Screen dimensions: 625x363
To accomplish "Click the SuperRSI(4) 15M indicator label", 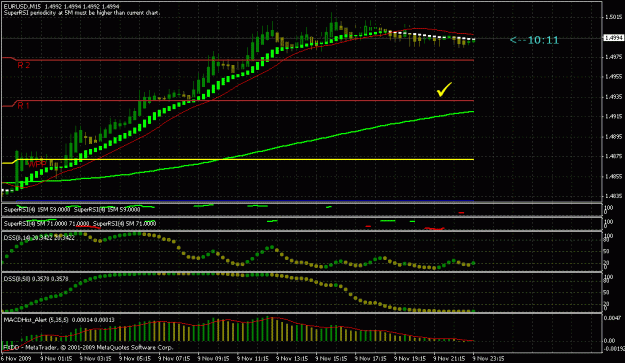I will tap(72, 210).
